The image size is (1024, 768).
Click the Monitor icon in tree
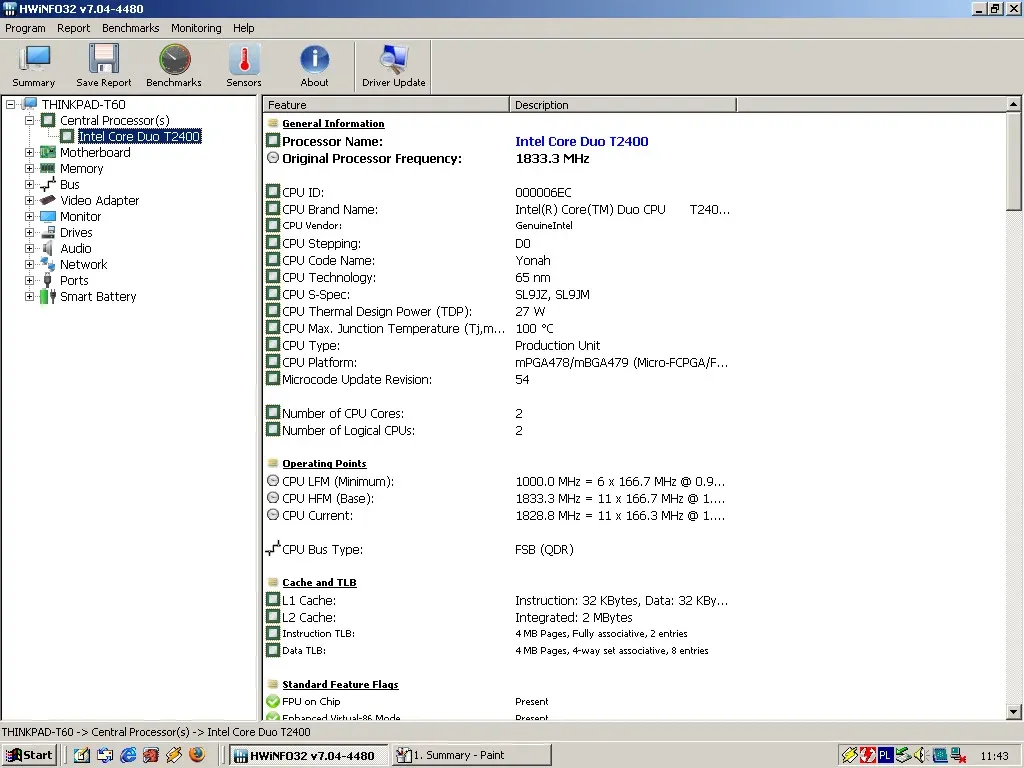[x=48, y=216]
